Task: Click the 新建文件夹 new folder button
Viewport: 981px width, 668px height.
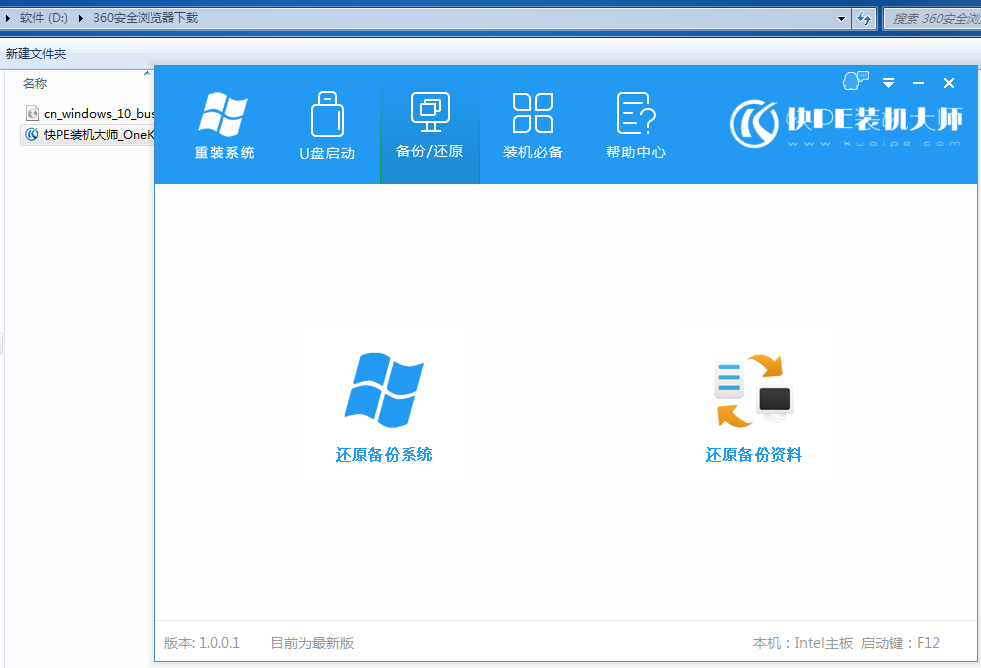Action: 36,54
